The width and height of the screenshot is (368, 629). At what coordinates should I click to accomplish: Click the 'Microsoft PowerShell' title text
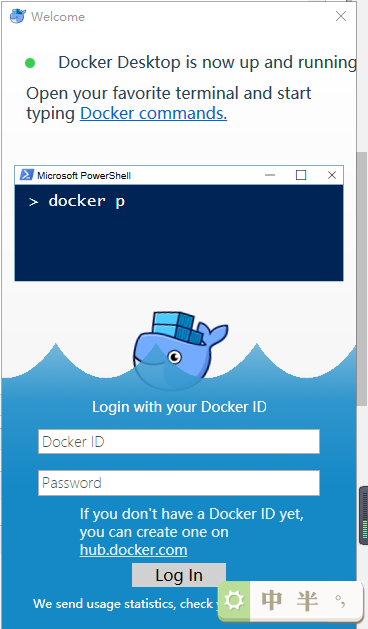84,175
